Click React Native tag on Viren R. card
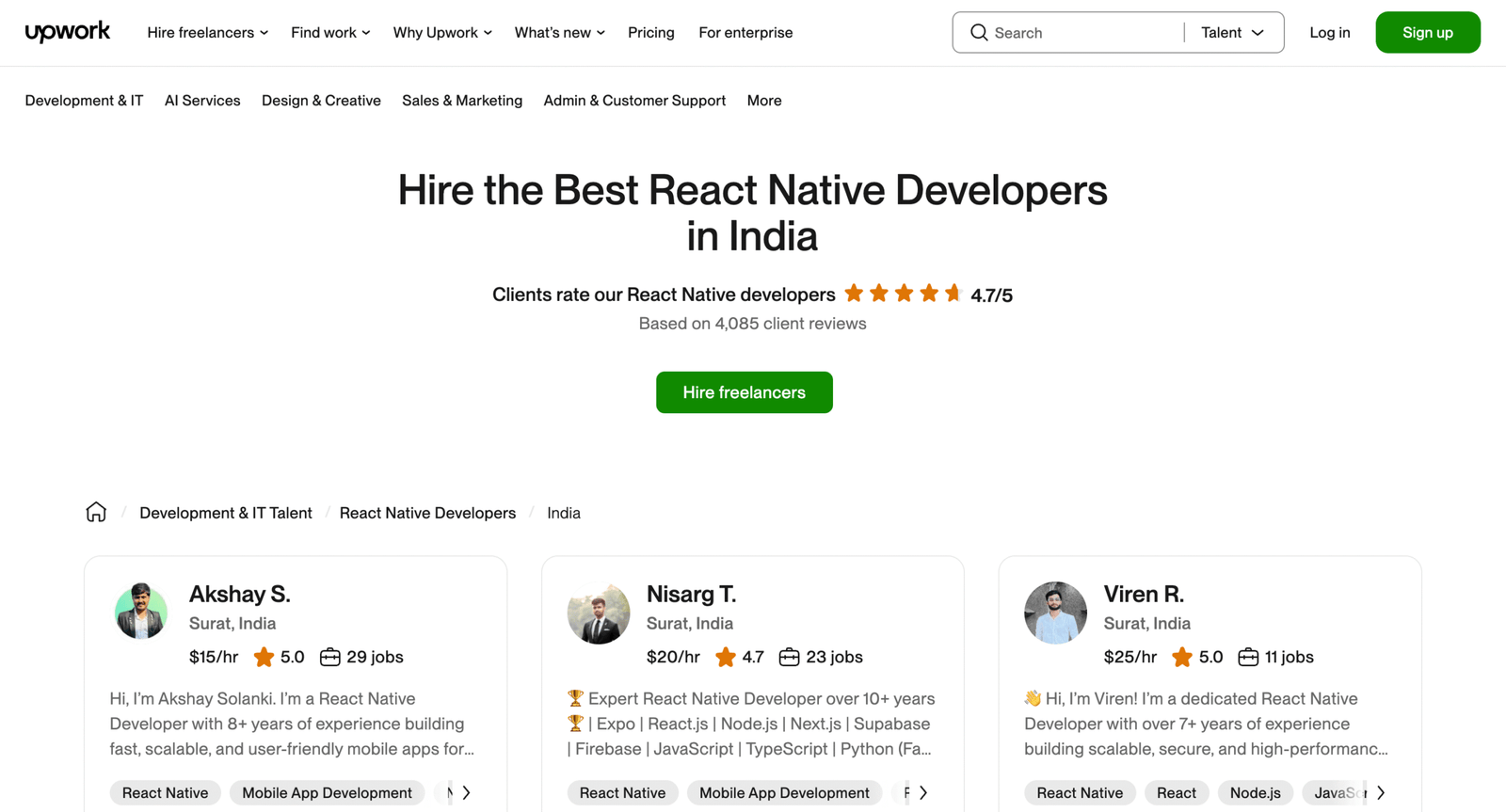 1080,793
